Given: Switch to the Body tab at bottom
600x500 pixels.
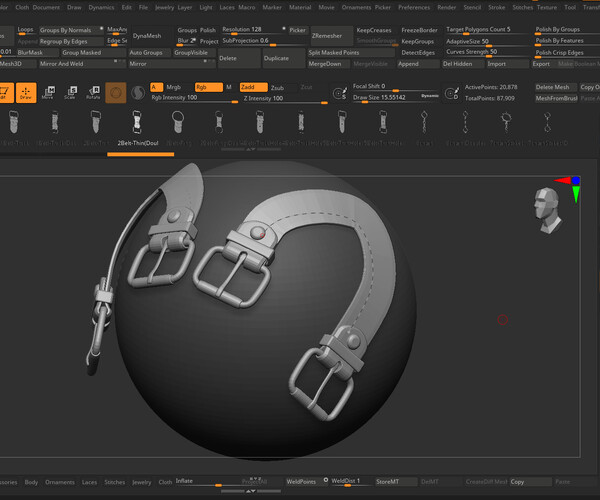Looking at the screenshot, I should (31, 482).
